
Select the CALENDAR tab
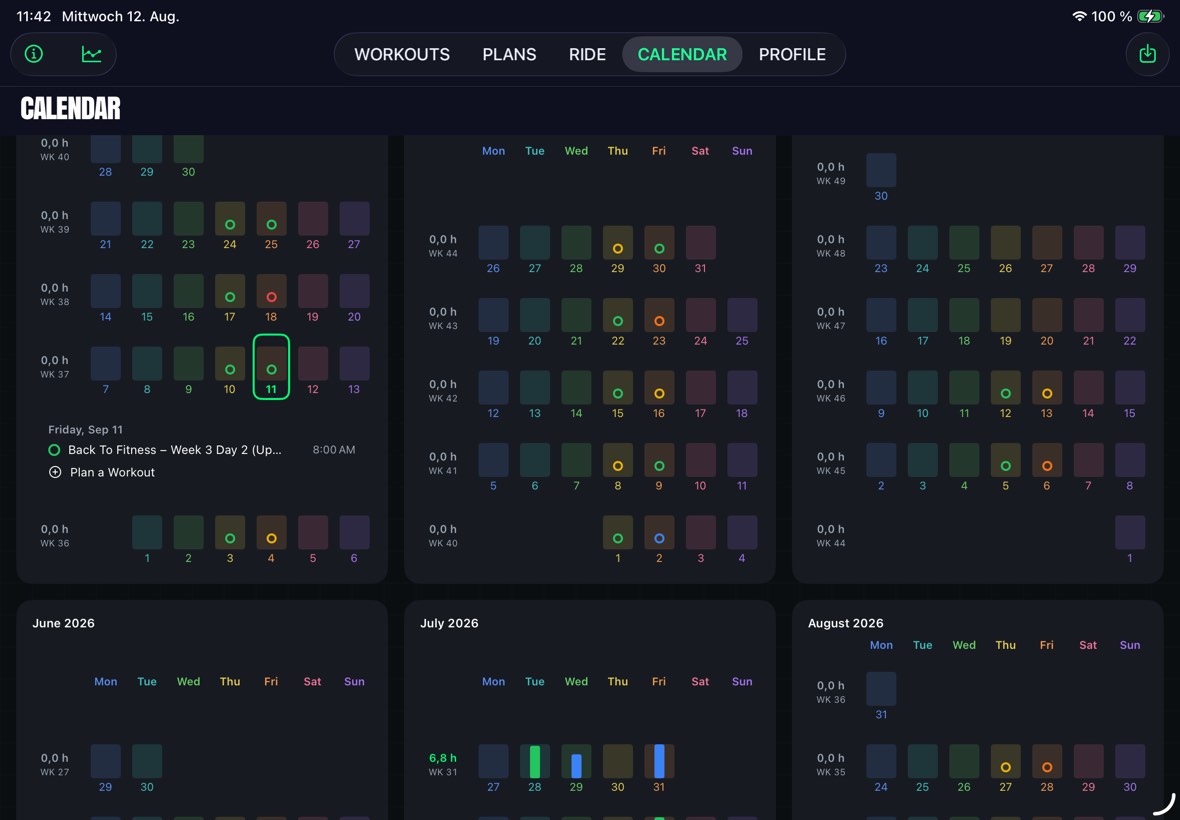point(682,54)
